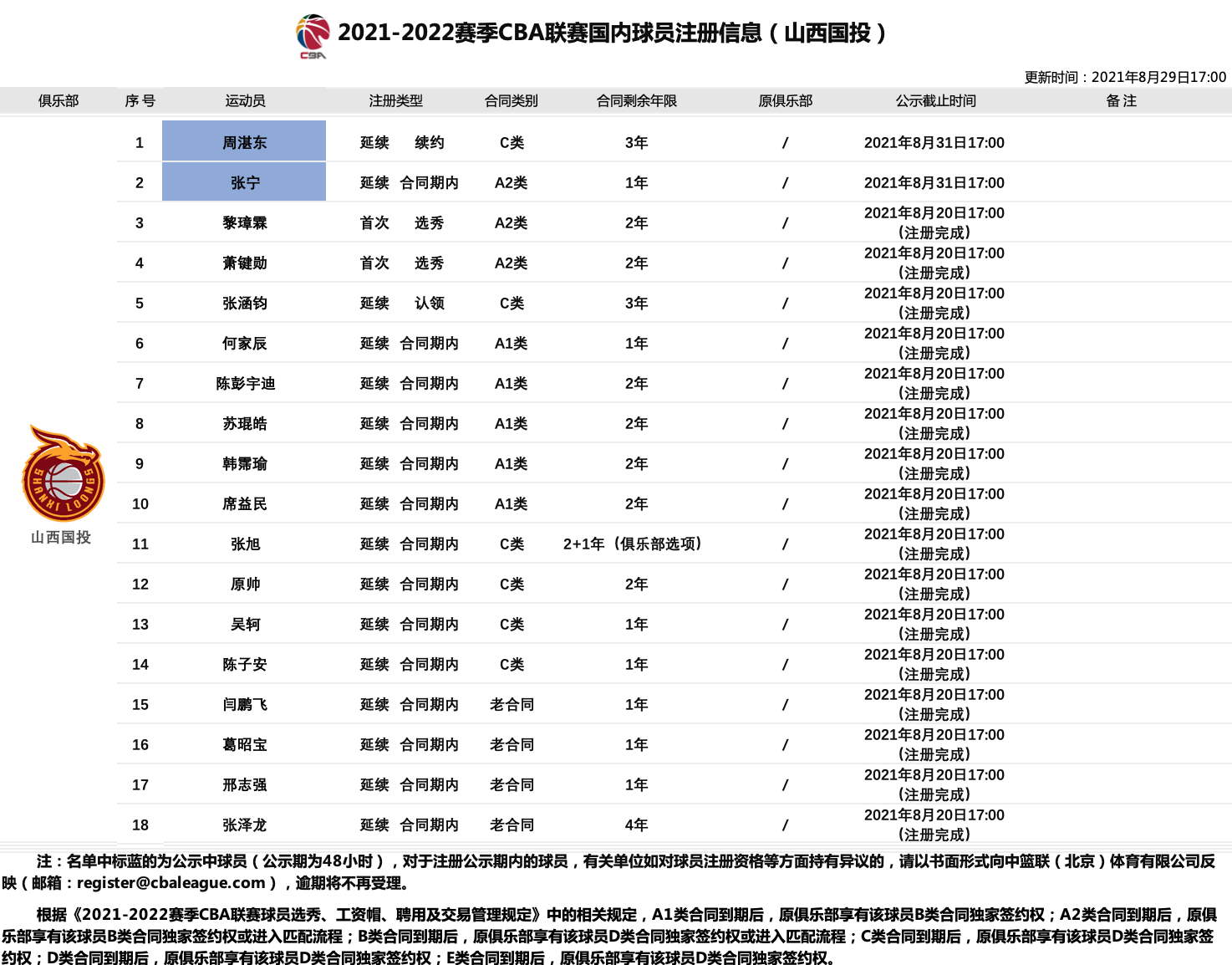This screenshot has width=1232, height=965.
Task: Select player name 何家辰
Action: [x=244, y=343]
